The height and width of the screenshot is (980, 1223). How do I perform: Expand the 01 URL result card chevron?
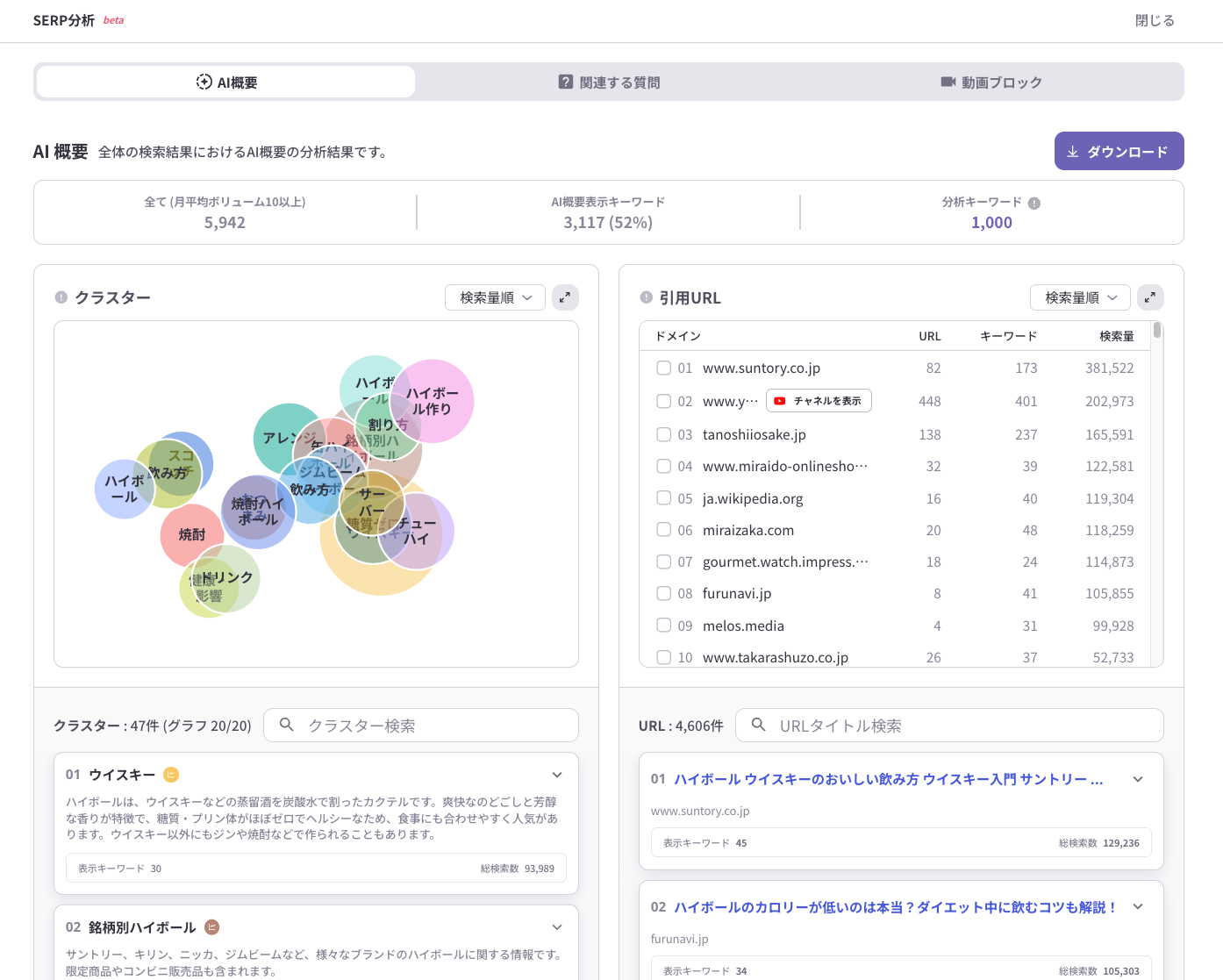pos(1138,779)
